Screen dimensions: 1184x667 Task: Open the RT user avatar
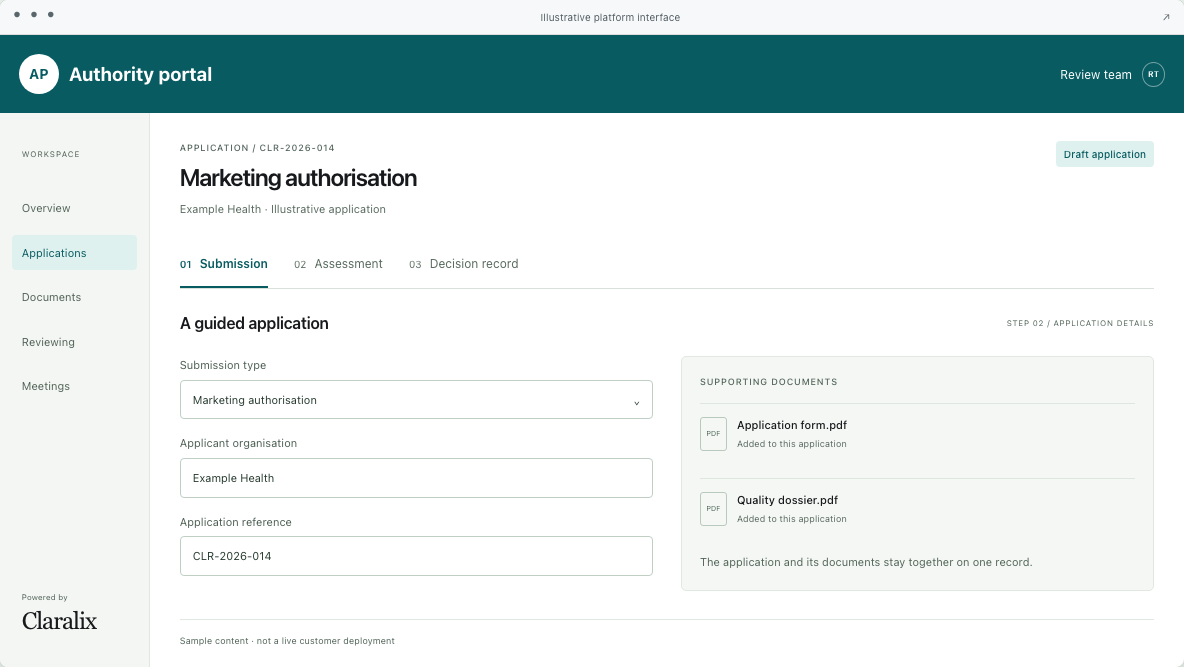(1153, 74)
